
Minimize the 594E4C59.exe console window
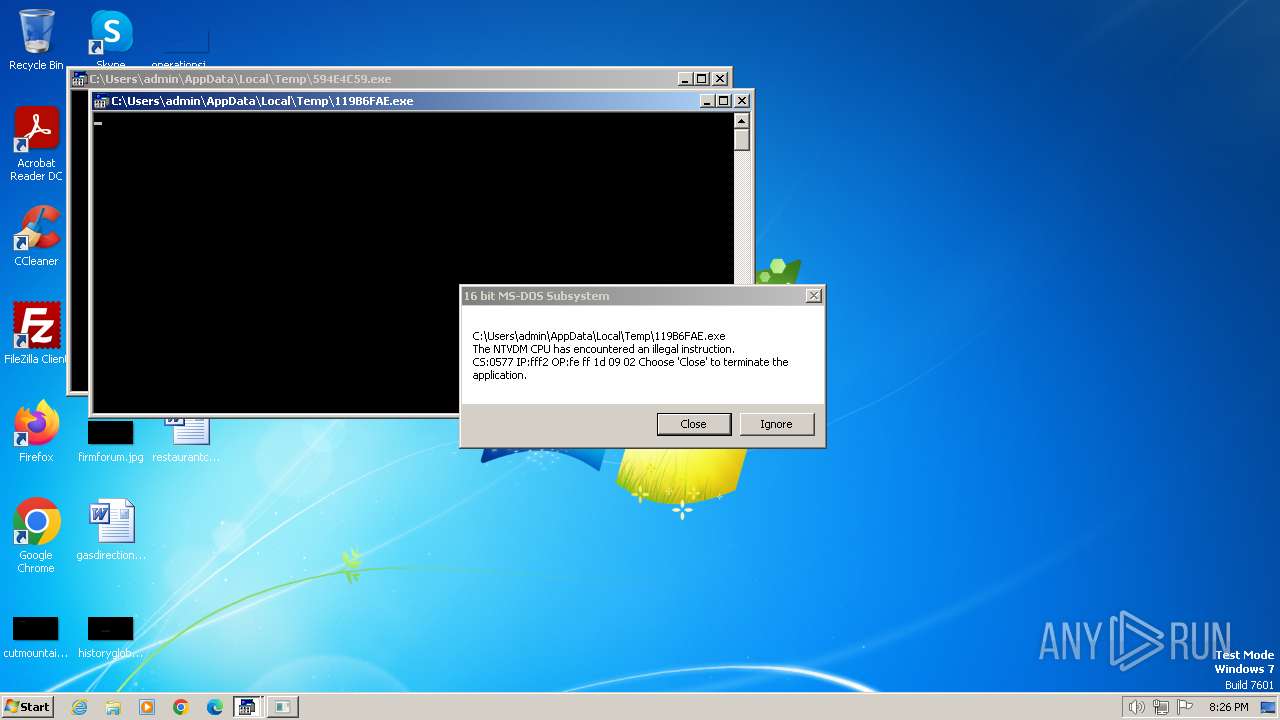pos(685,79)
